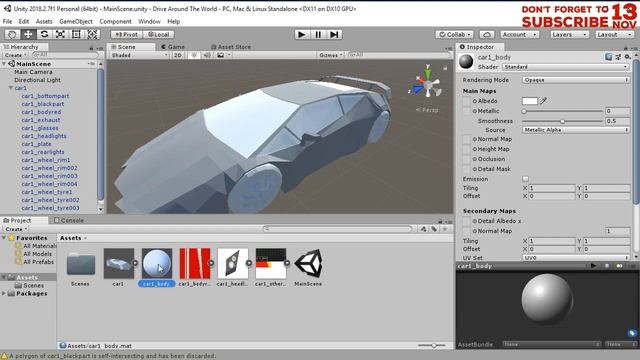Image resolution: width=640 pixels, height=360 pixels.
Task: Open Albedo color eyedropper
Action: (543, 101)
